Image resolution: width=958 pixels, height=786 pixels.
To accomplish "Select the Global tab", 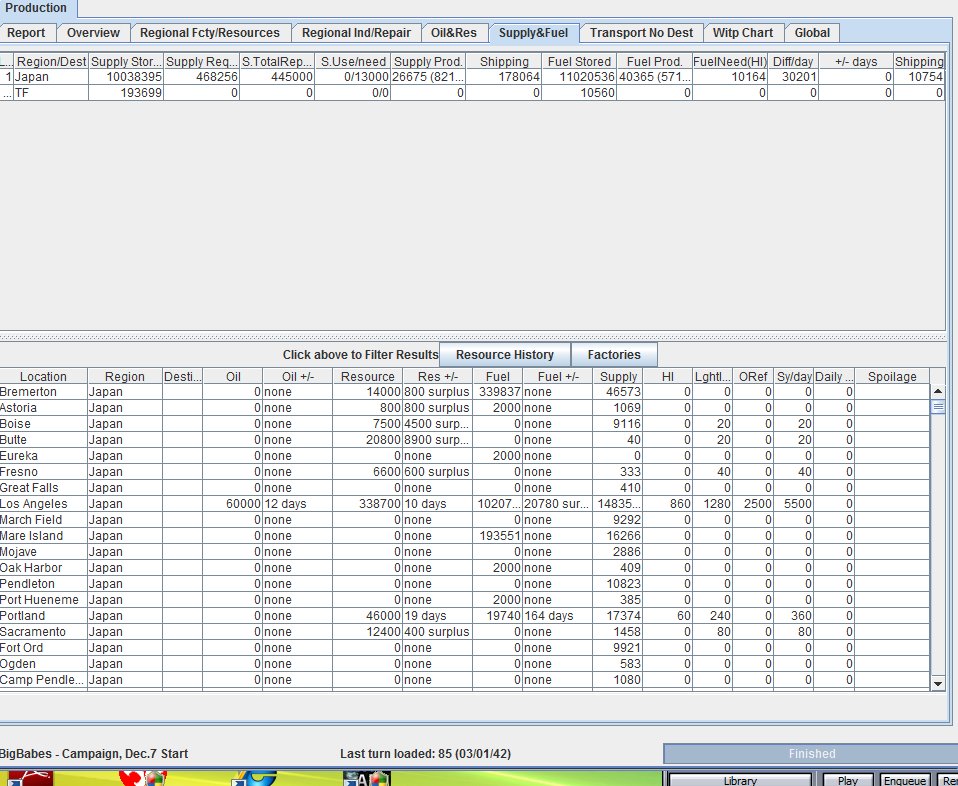I will point(812,33).
